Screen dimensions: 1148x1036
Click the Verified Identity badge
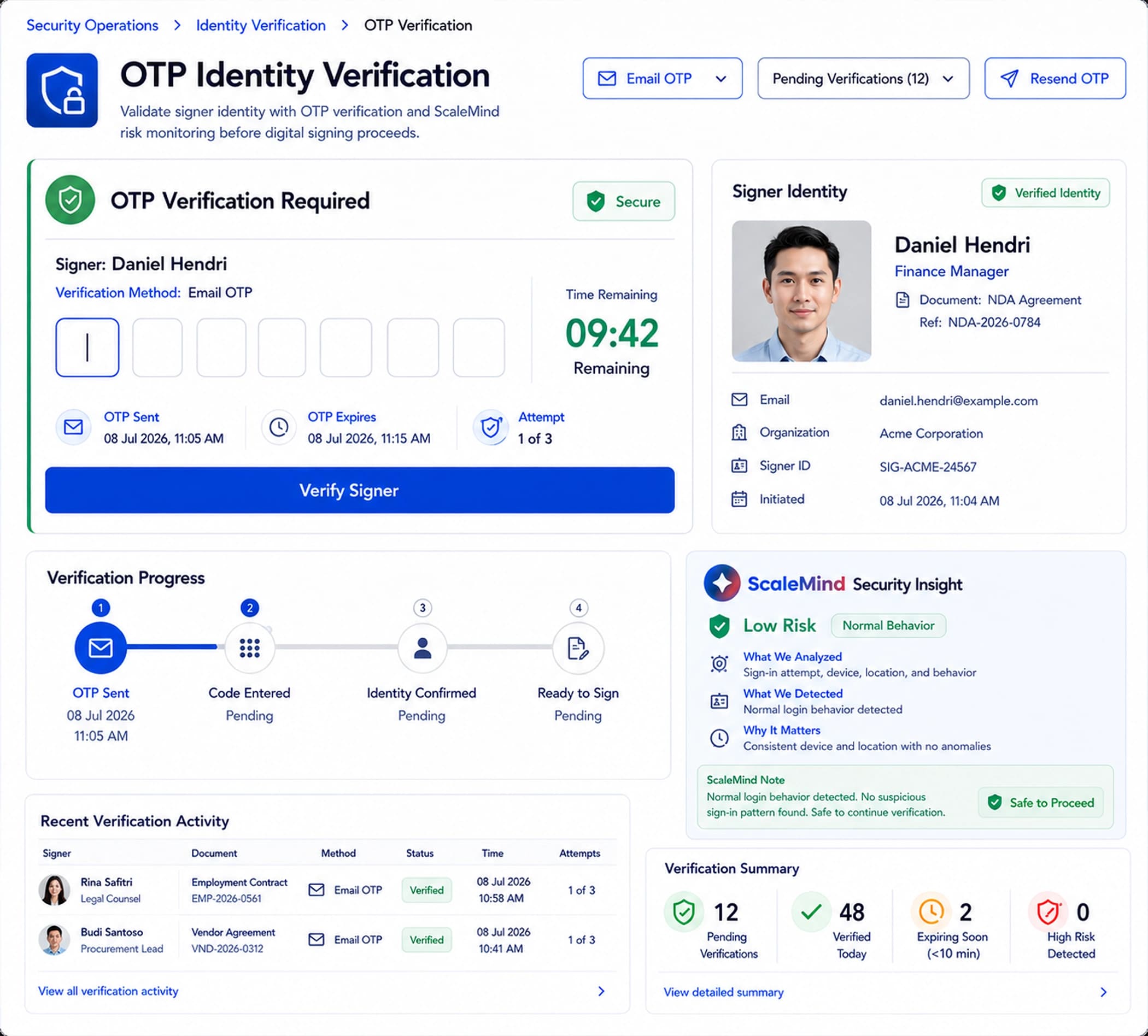(x=1045, y=192)
